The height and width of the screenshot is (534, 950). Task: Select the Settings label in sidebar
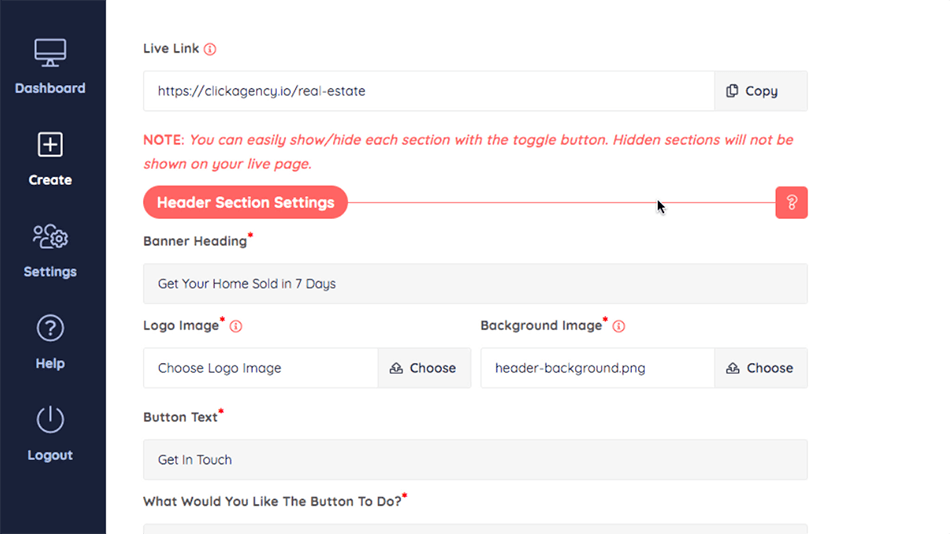(50, 272)
